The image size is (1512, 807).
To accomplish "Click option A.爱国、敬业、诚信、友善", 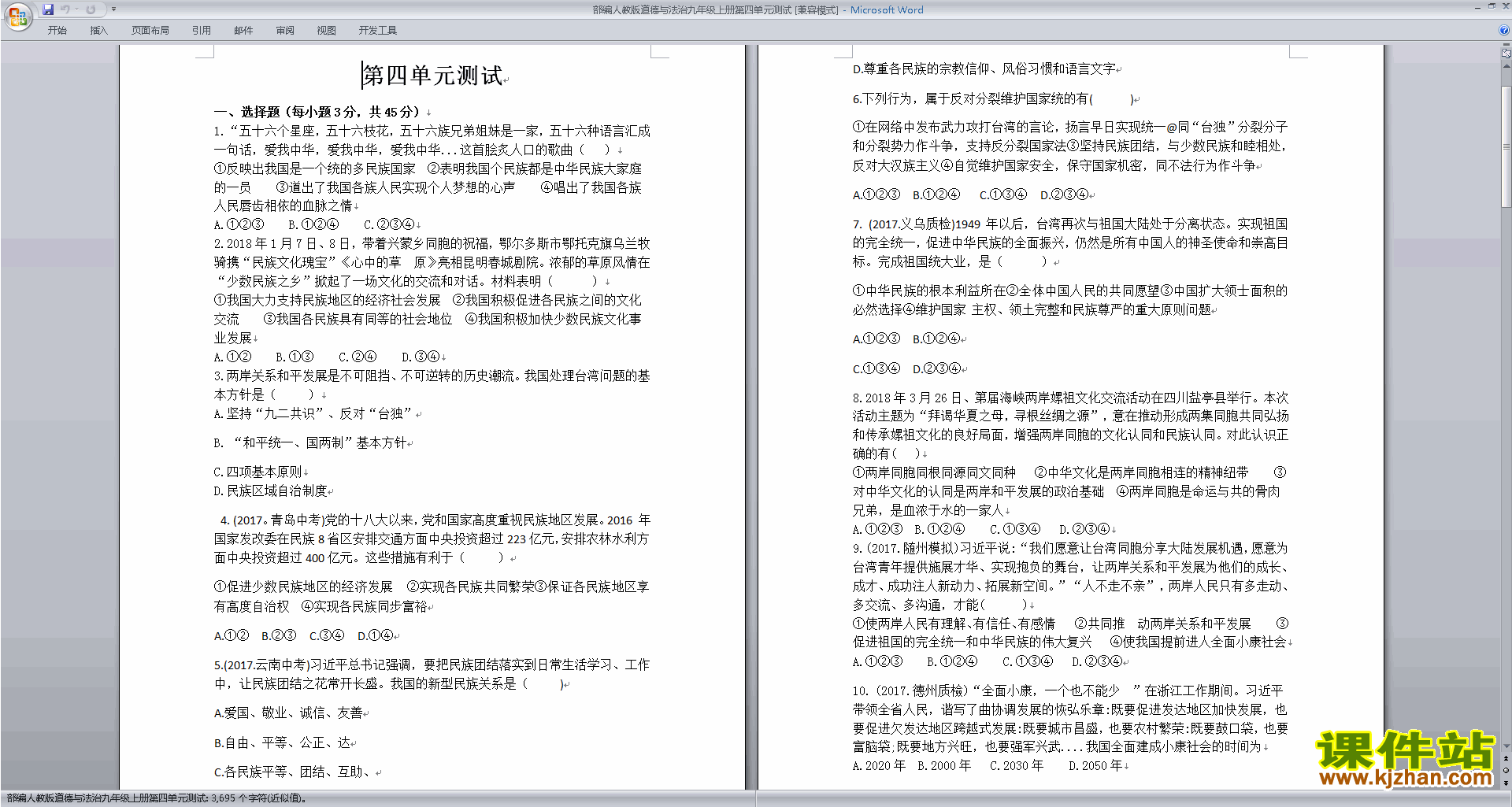I will (x=288, y=713).
